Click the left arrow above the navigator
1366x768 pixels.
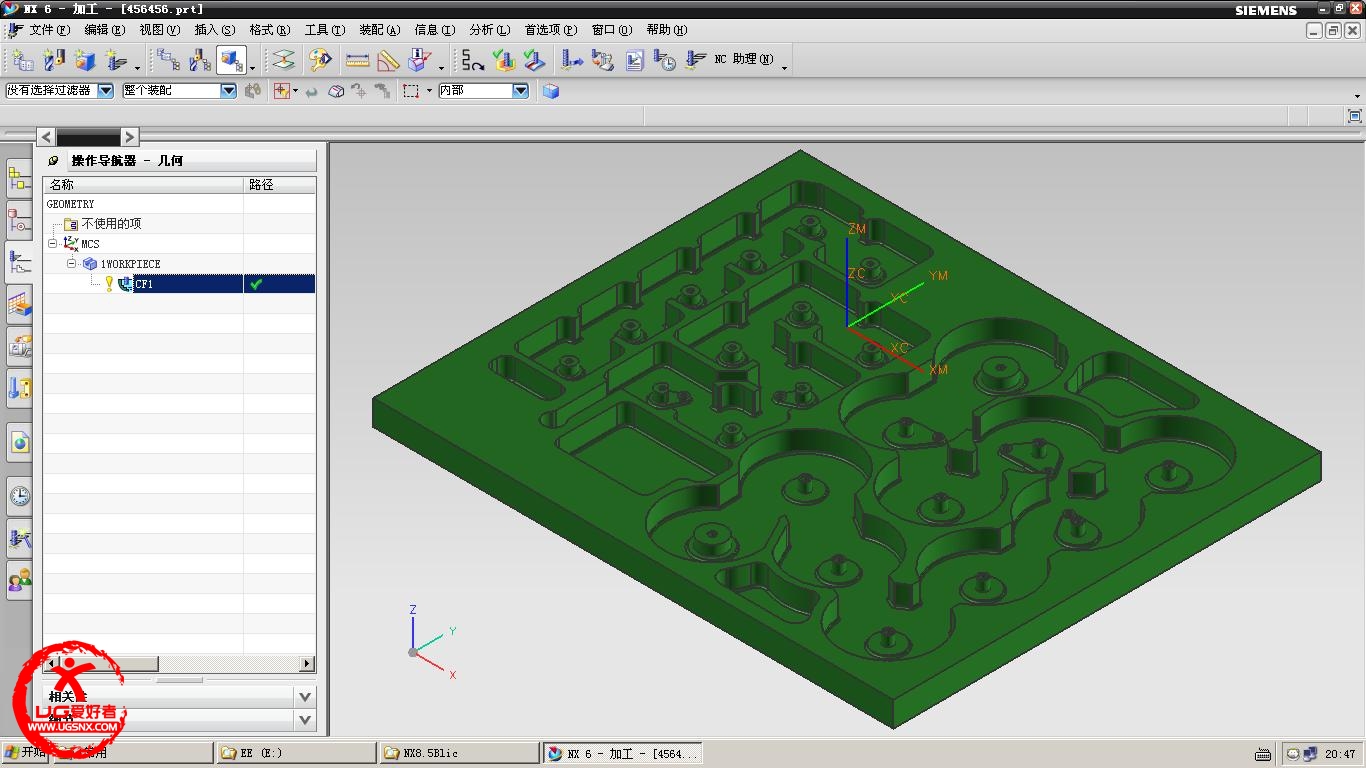(x=47, y=137)
